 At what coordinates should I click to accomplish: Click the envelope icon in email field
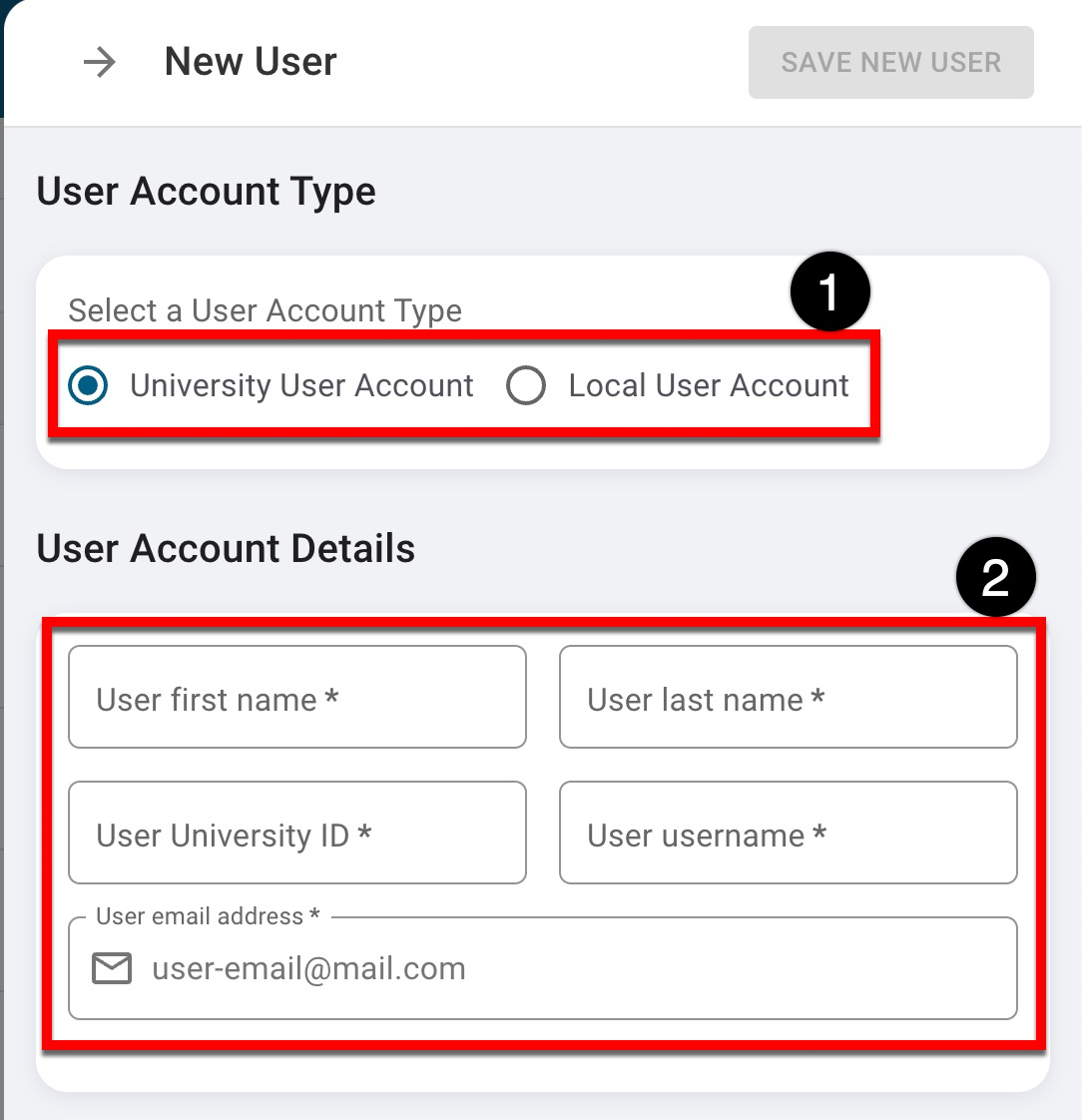click(x=112, y=968)
